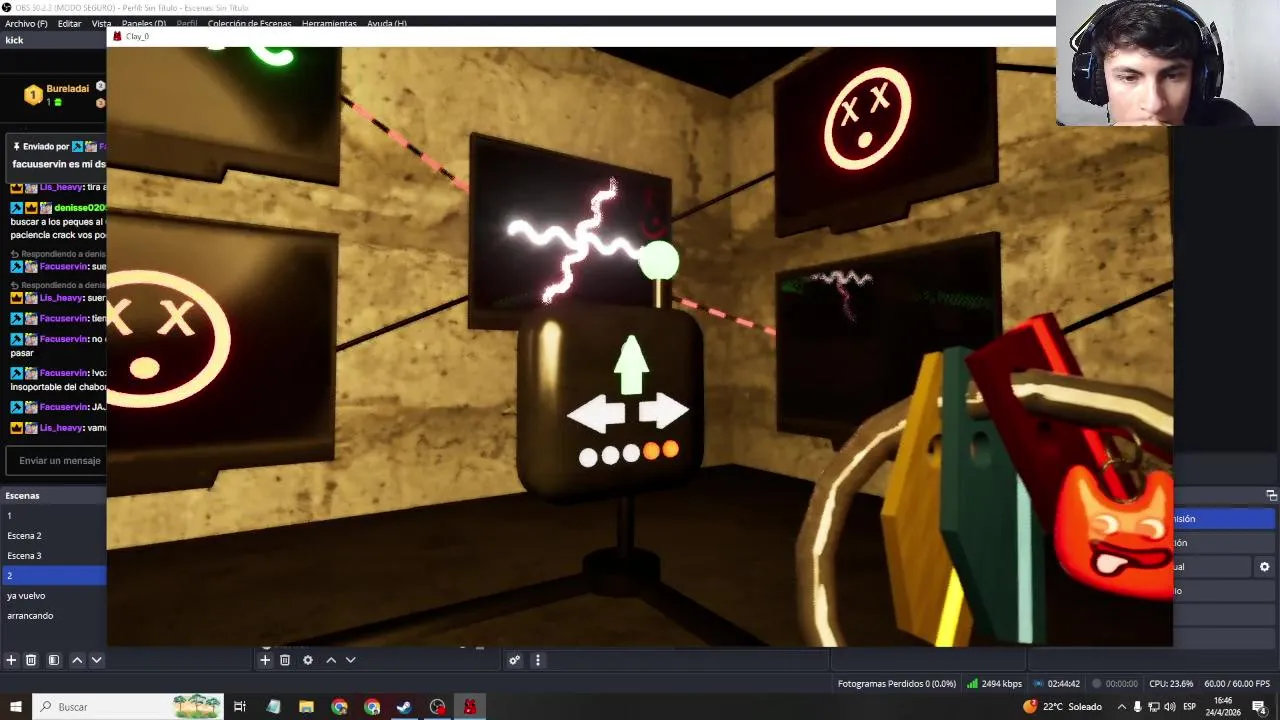Screen dimensions: 1280x720
Task: Undock the Controls panel icon
Action: pos(1271,495)
